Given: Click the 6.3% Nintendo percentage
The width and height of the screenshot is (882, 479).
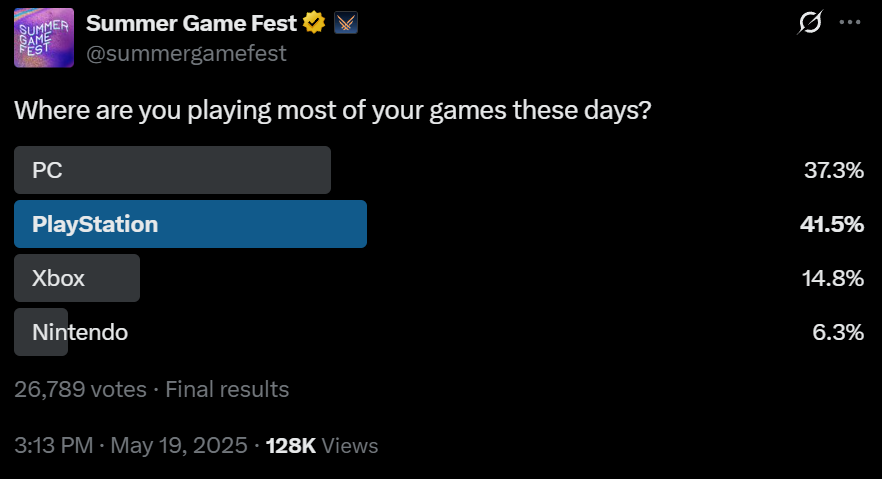Looking at the screenshot, I should pyautogui.click(x=838, y=332).
